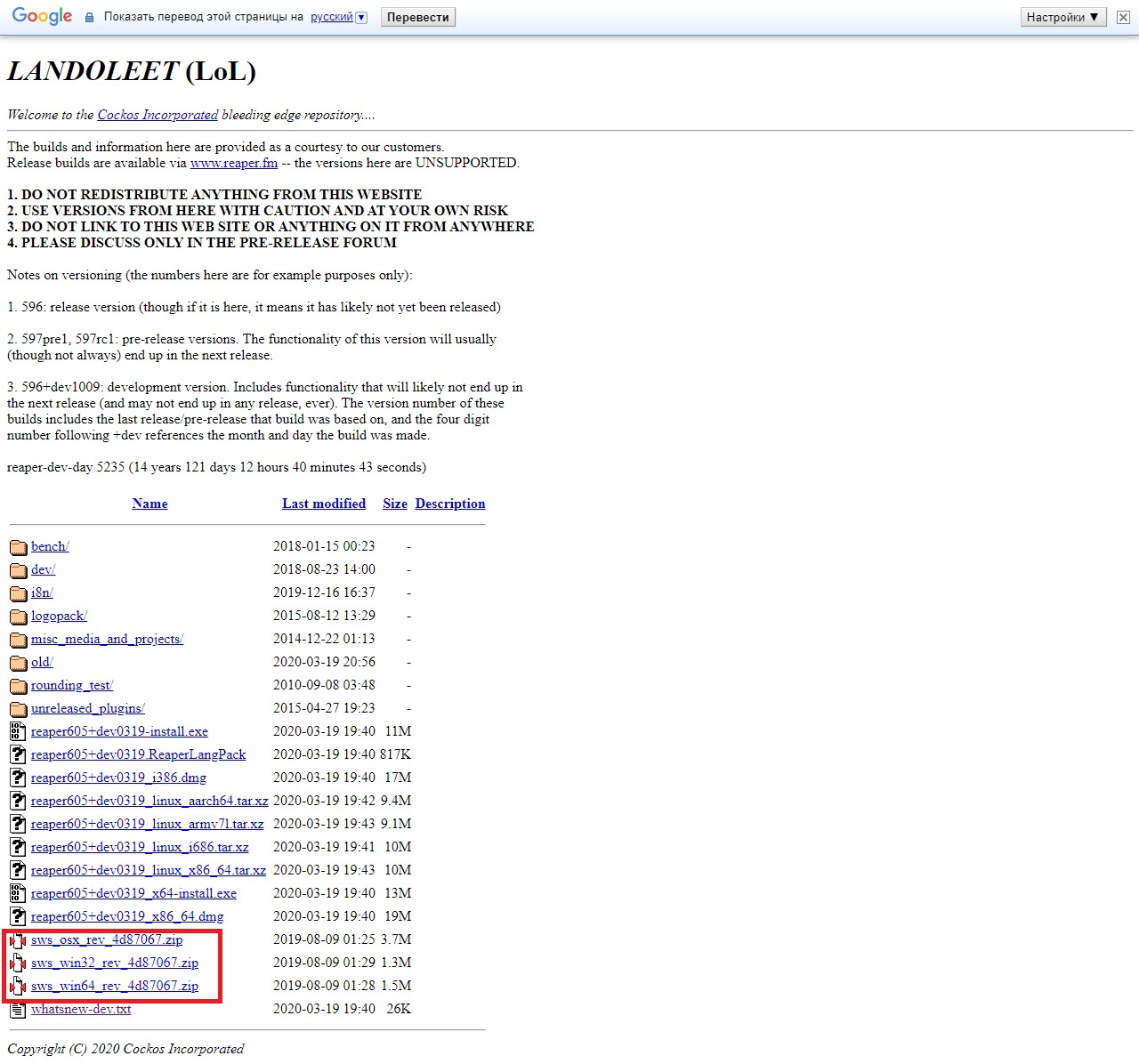Viewport: 1139px width, 1064px height.
Task: Click the Перевести translate button
Action: pos(418,17)
